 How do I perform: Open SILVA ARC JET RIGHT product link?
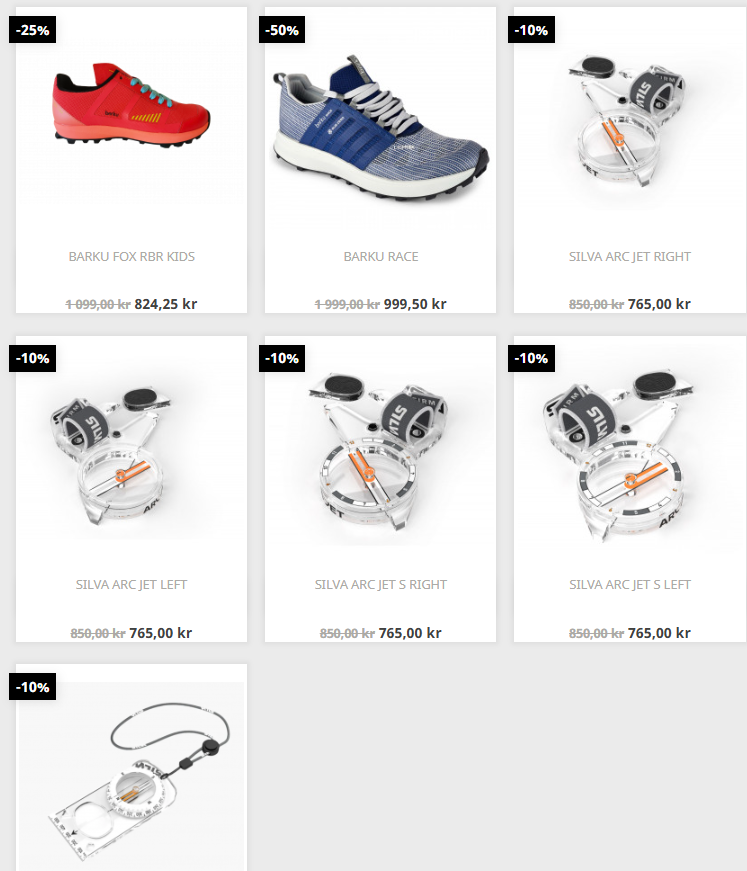(x=629, y=257)
